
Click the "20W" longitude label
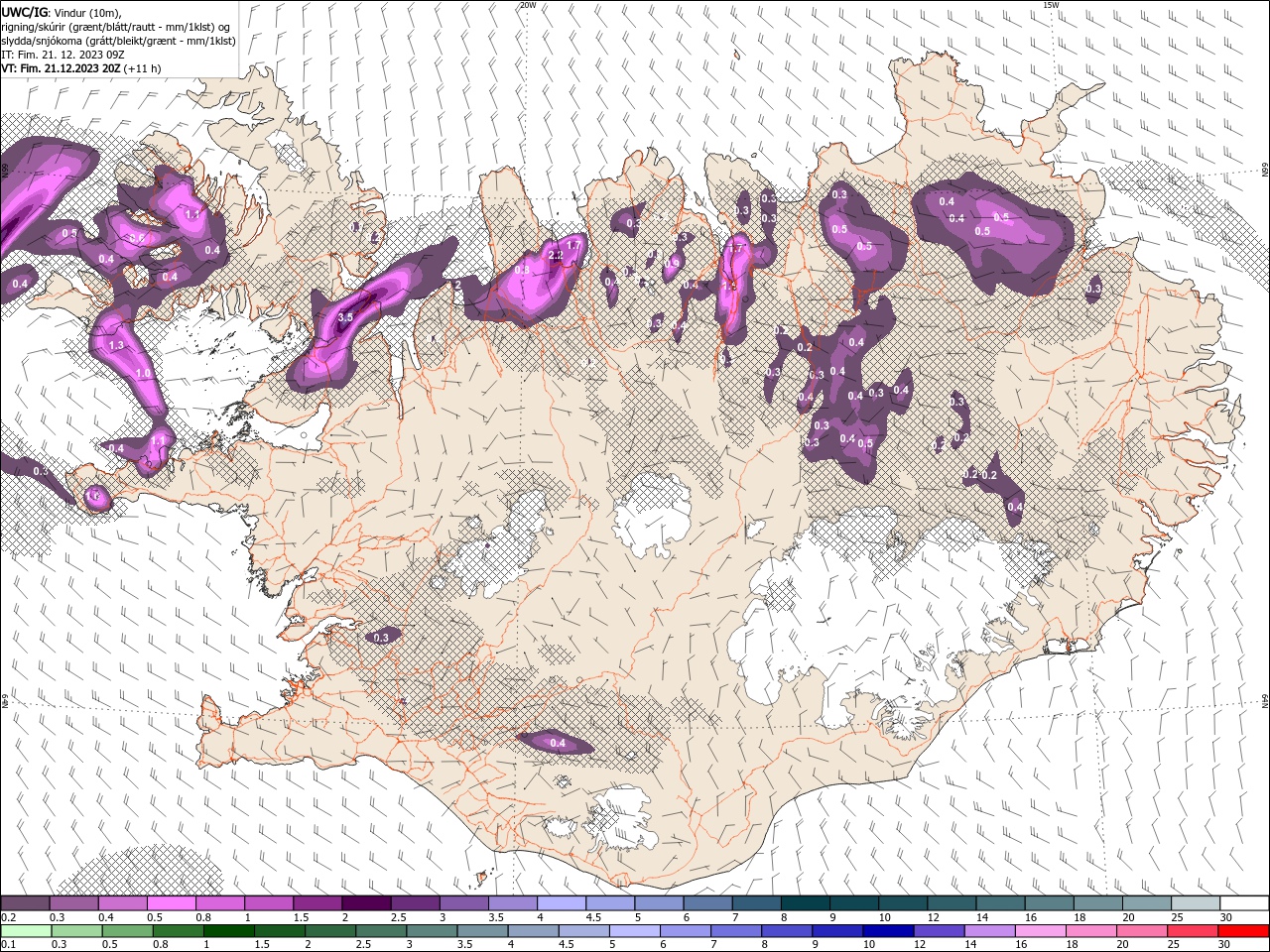tap(528, 5)
